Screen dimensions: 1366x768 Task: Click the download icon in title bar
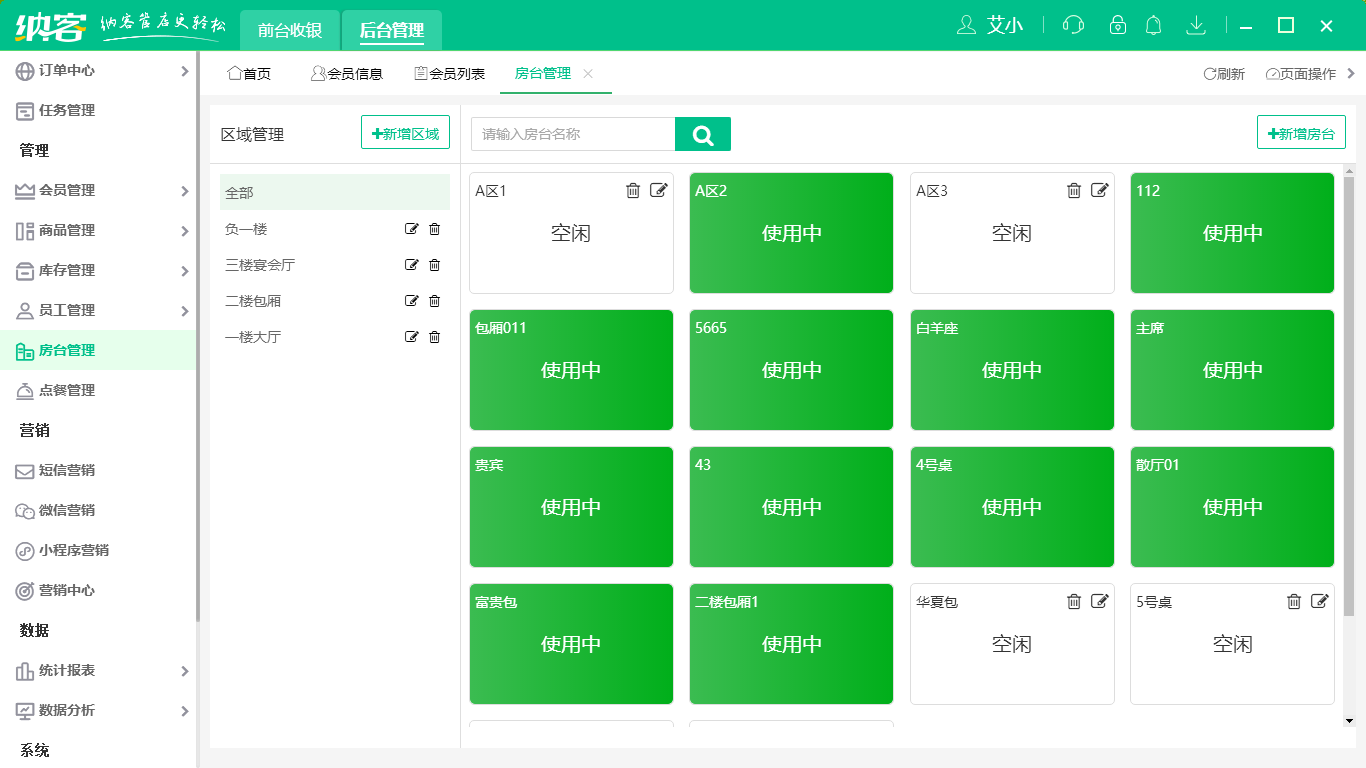point(1196,25)
